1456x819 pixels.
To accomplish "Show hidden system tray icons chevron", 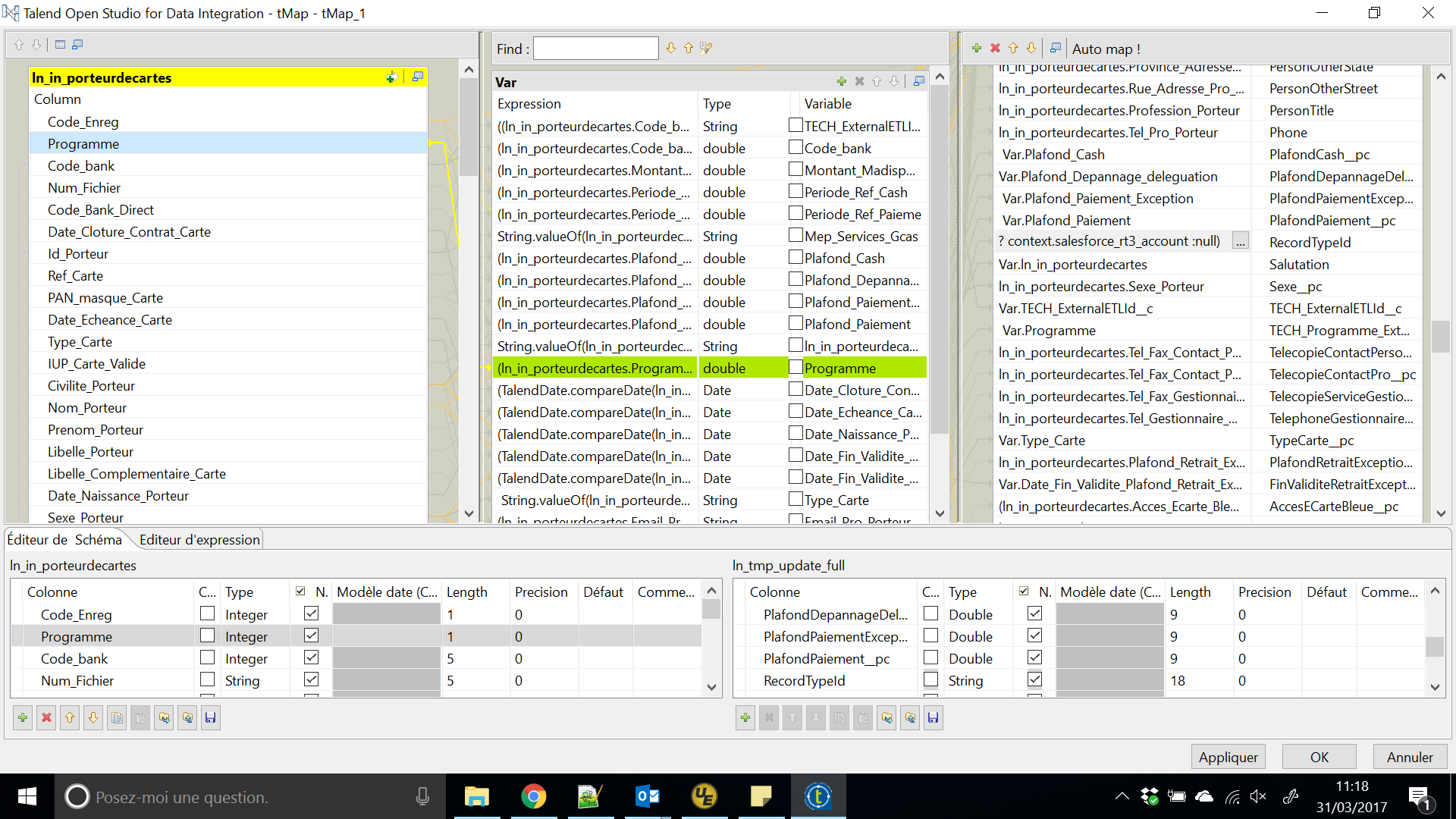I will click(1122, 796).
